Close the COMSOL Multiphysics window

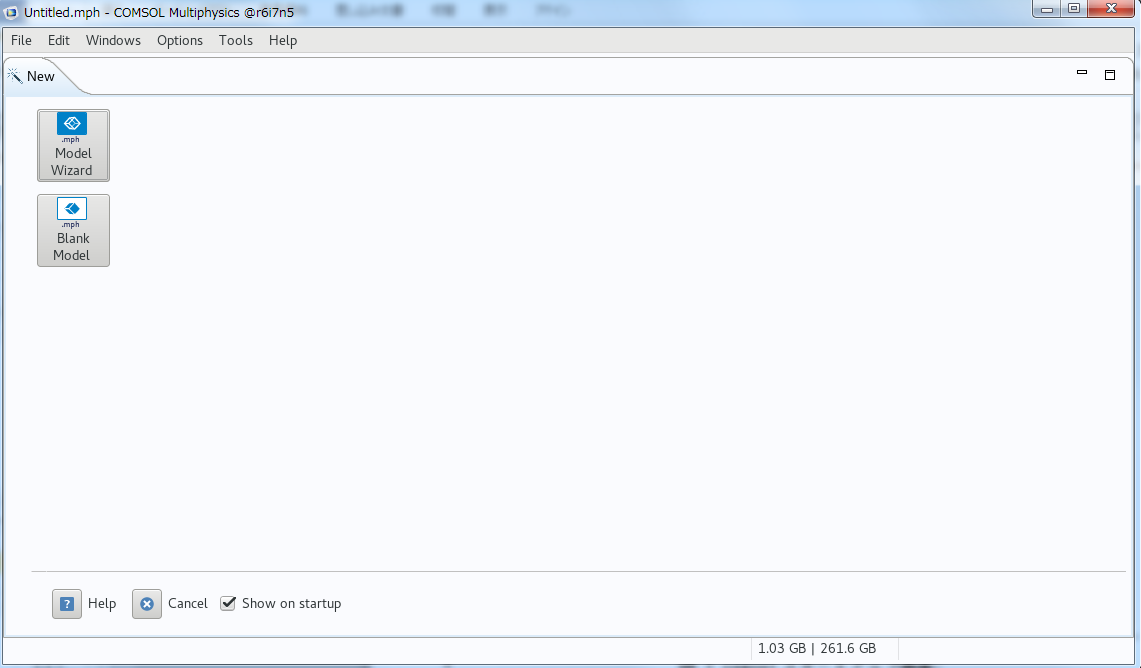tap(1111, 9)
